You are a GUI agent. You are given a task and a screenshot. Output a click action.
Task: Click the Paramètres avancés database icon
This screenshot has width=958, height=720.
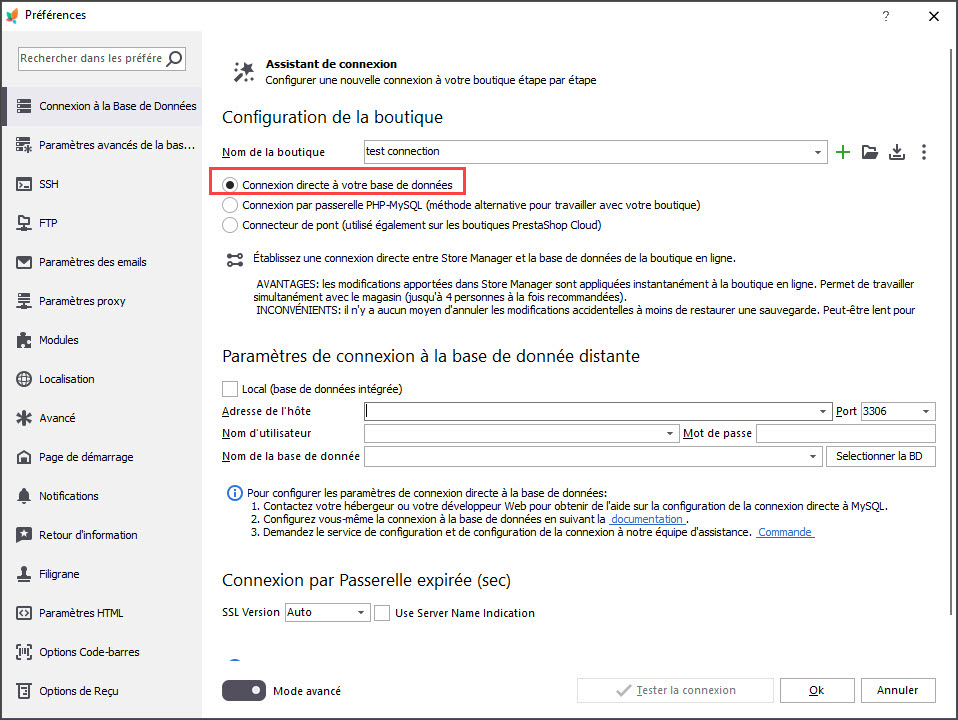[x=24, y=145]
